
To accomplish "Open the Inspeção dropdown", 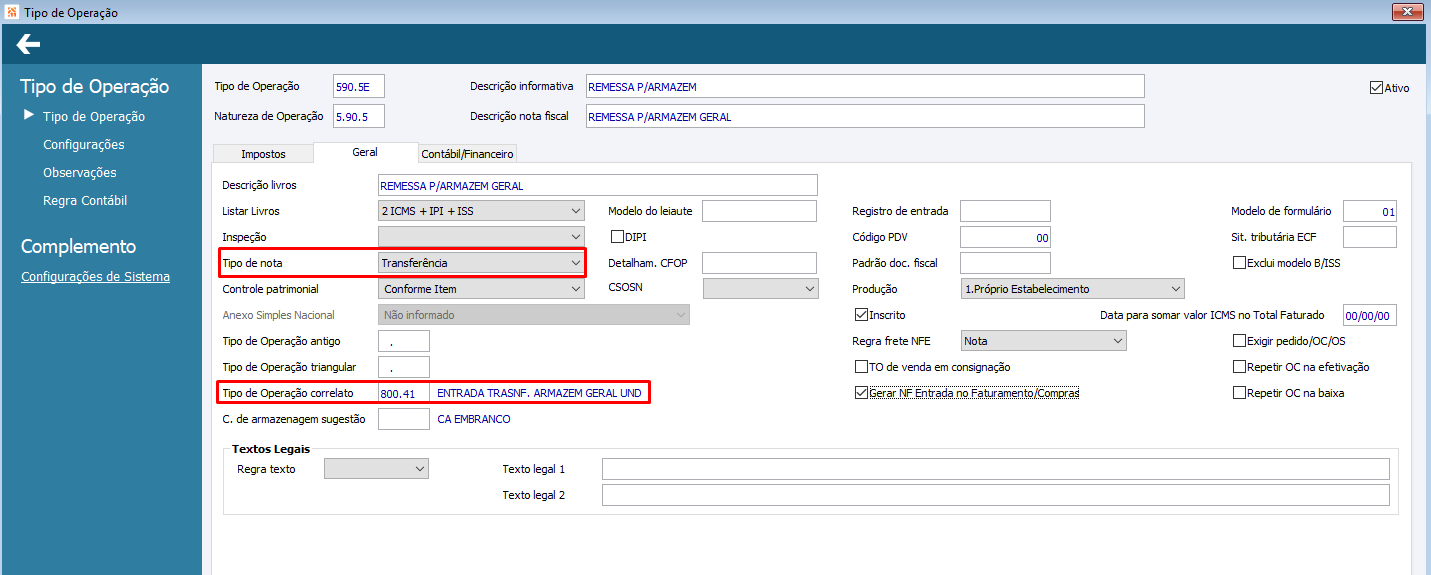I will pyautogui.click(x=481, y=237).
